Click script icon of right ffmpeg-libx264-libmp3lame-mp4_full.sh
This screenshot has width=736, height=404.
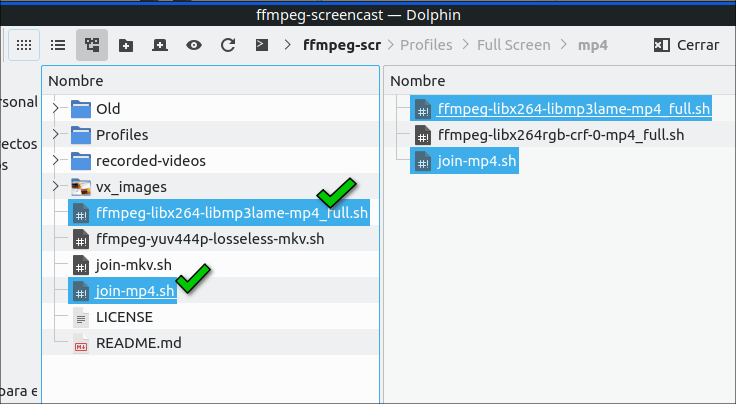coord(423,109)
